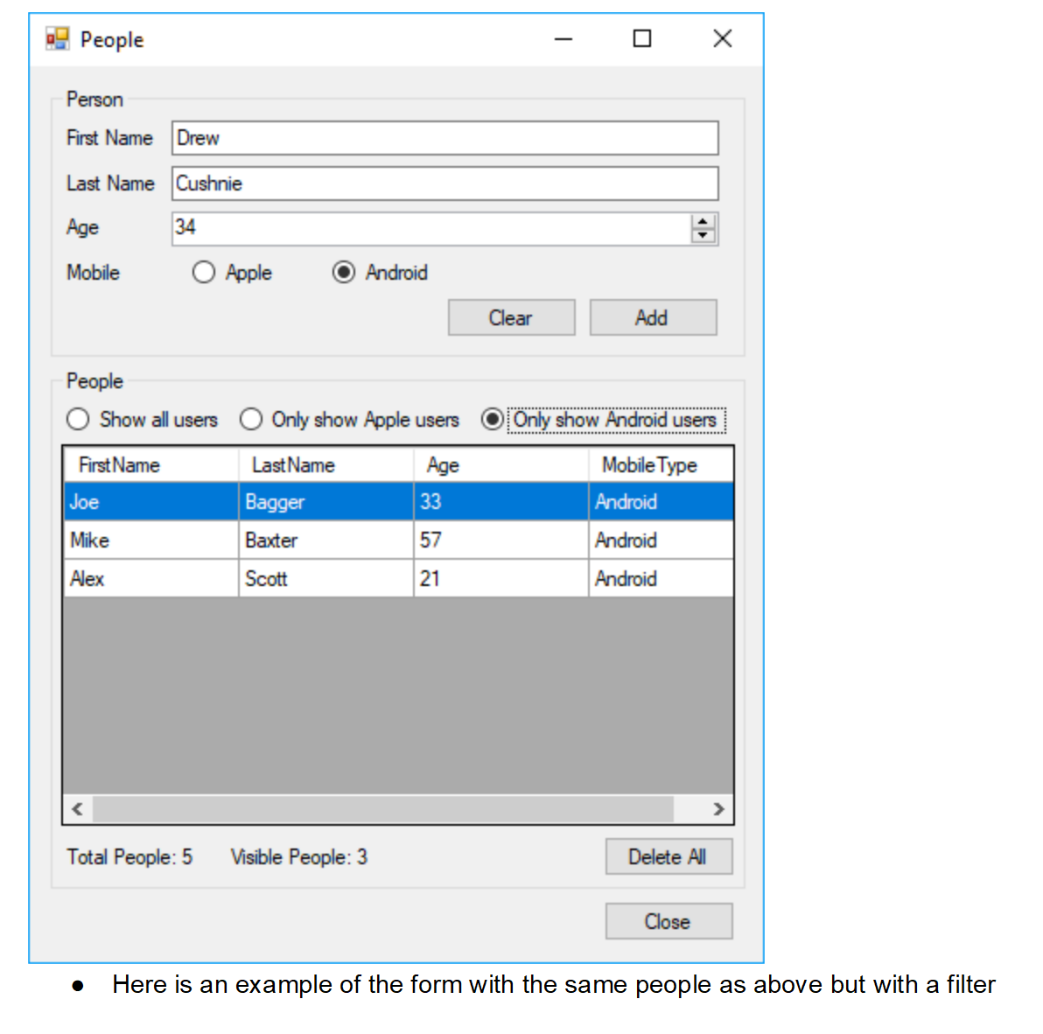Click the right arrow on horizontal scrollbar
The width and height of the screenshot is (1043, 1034).
(719, 808)
